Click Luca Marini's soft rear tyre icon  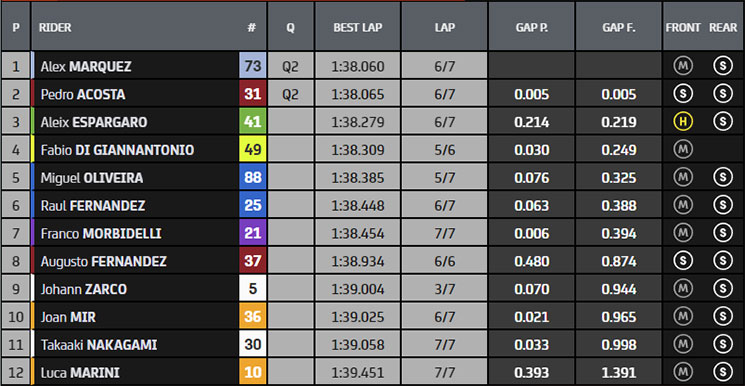723,372
